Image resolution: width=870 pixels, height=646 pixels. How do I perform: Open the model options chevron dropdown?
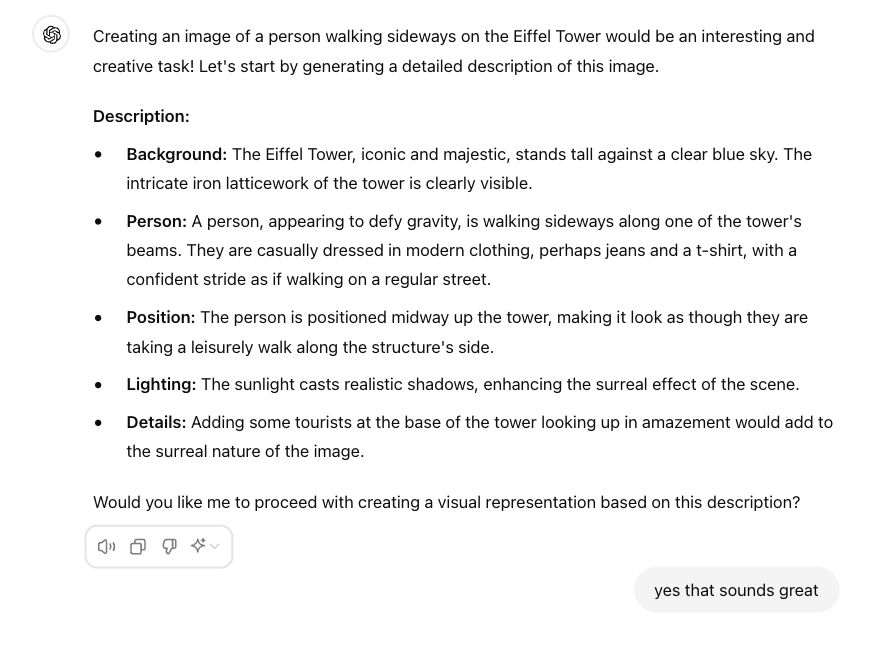213,546
